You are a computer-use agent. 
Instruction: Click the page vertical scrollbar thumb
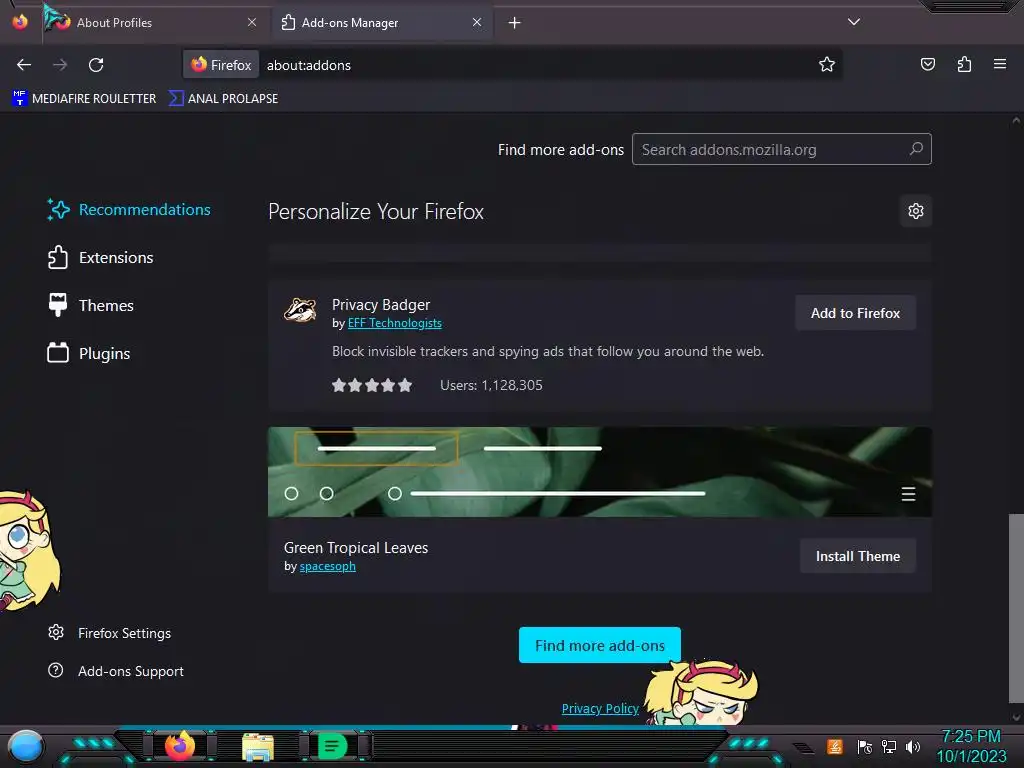tap(1016, 608)
